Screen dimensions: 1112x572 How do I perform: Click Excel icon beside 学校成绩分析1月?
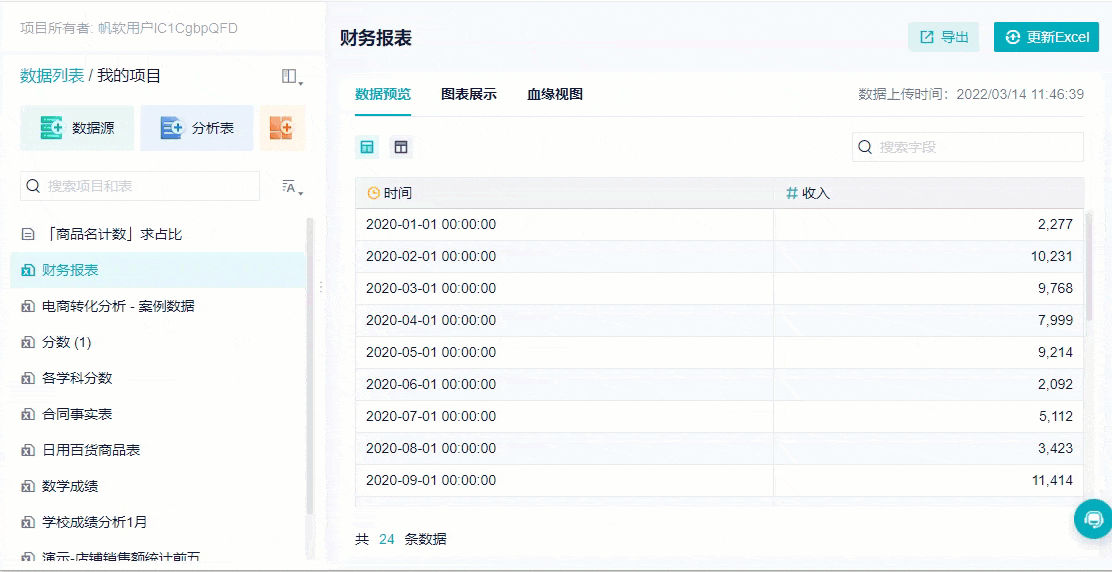click(28, 522)
